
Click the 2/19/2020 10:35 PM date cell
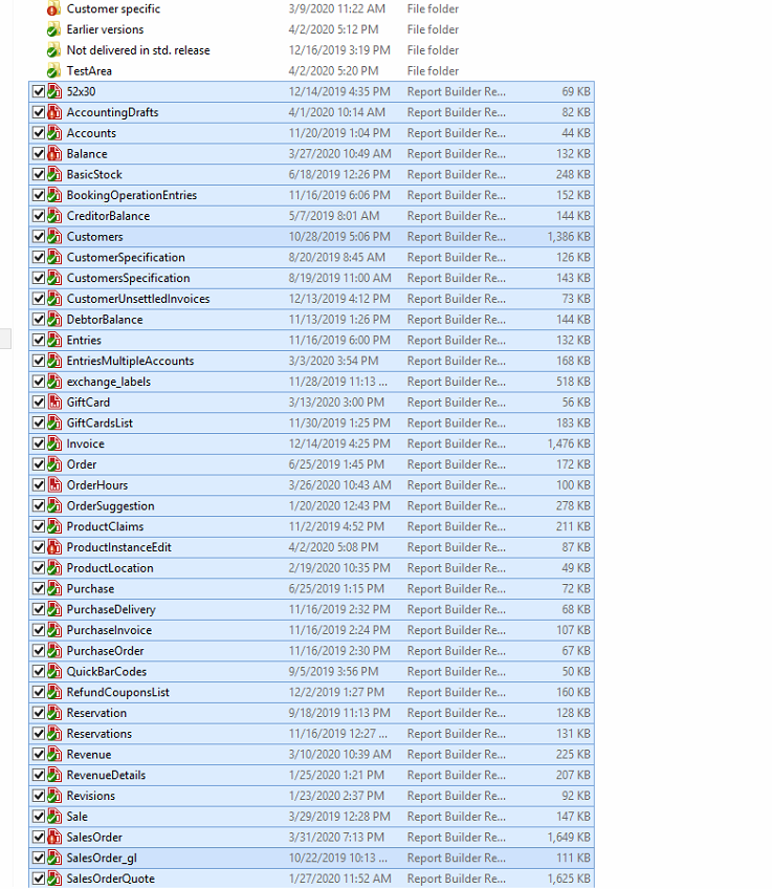(339, 568)
